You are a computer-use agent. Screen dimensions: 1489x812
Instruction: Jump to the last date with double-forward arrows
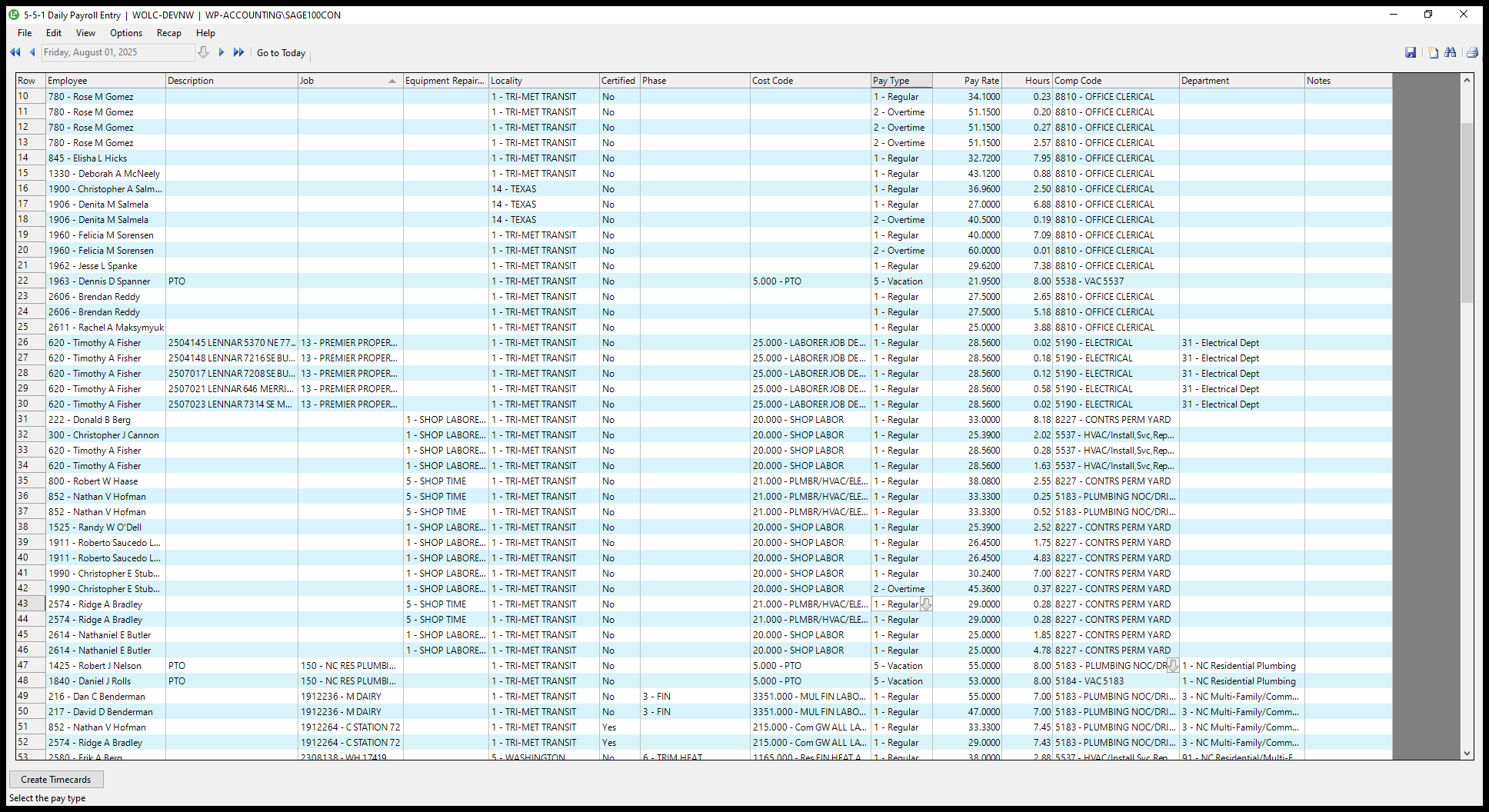point(239,52)
